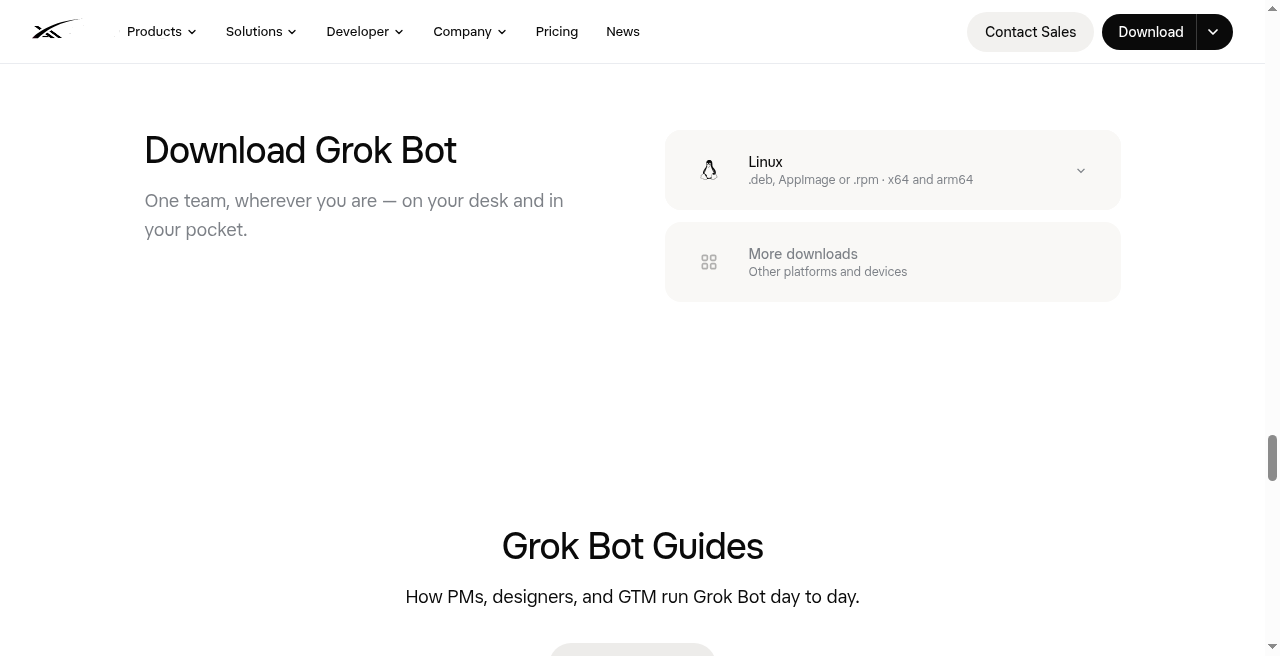Click the 'Download Grok Bot' heading
Screen dimensions: 1280x656
click(300, 151)
